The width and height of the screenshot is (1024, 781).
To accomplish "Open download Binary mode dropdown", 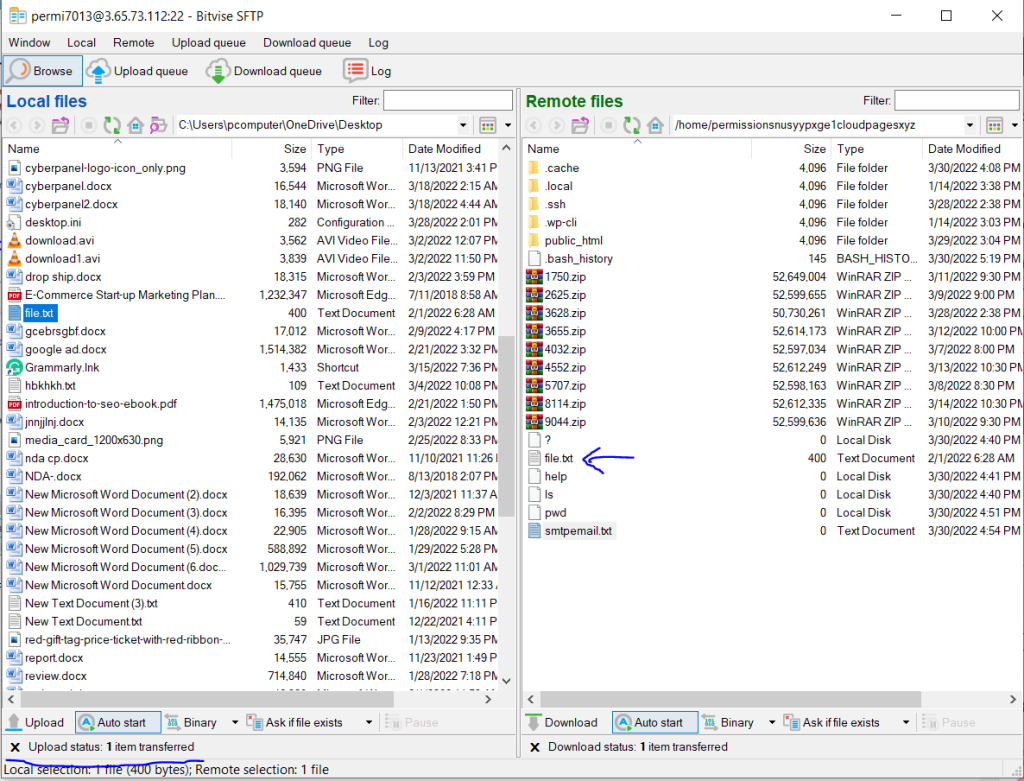I will 772,722.
